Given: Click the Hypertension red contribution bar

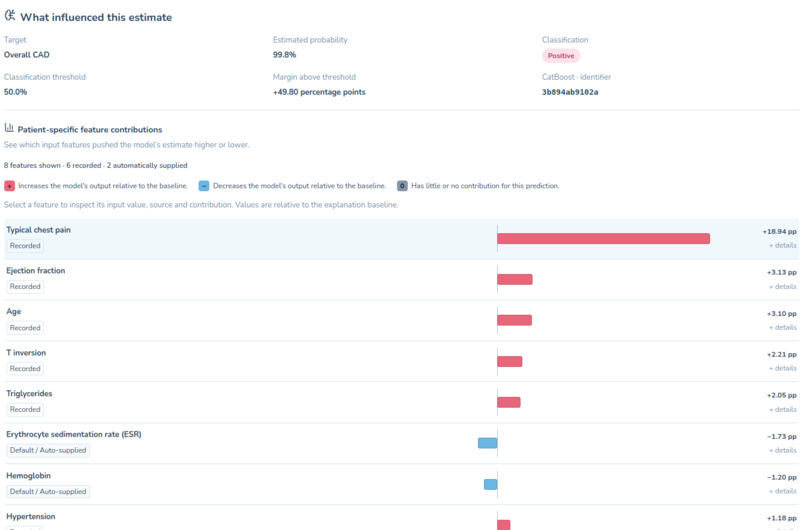Looking at the screenshot, I should point(504,525).
